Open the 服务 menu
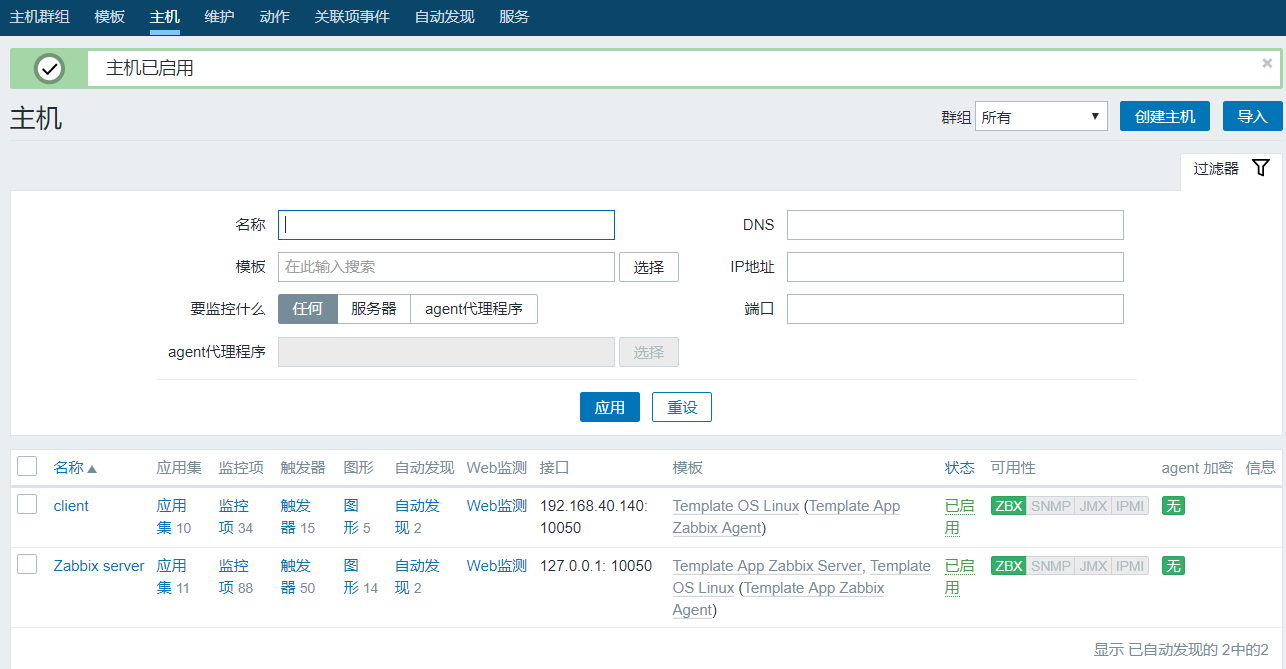This screenshot has height=669, width=1286. (514, 17)
